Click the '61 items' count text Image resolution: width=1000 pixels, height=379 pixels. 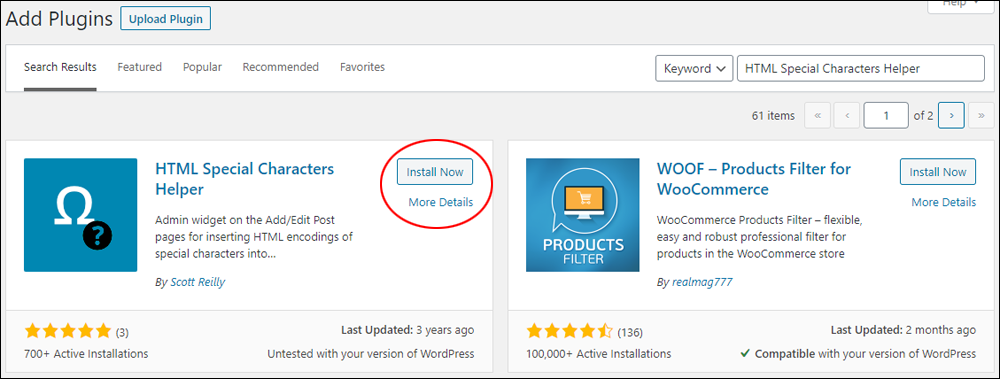(x=774, y=116)
